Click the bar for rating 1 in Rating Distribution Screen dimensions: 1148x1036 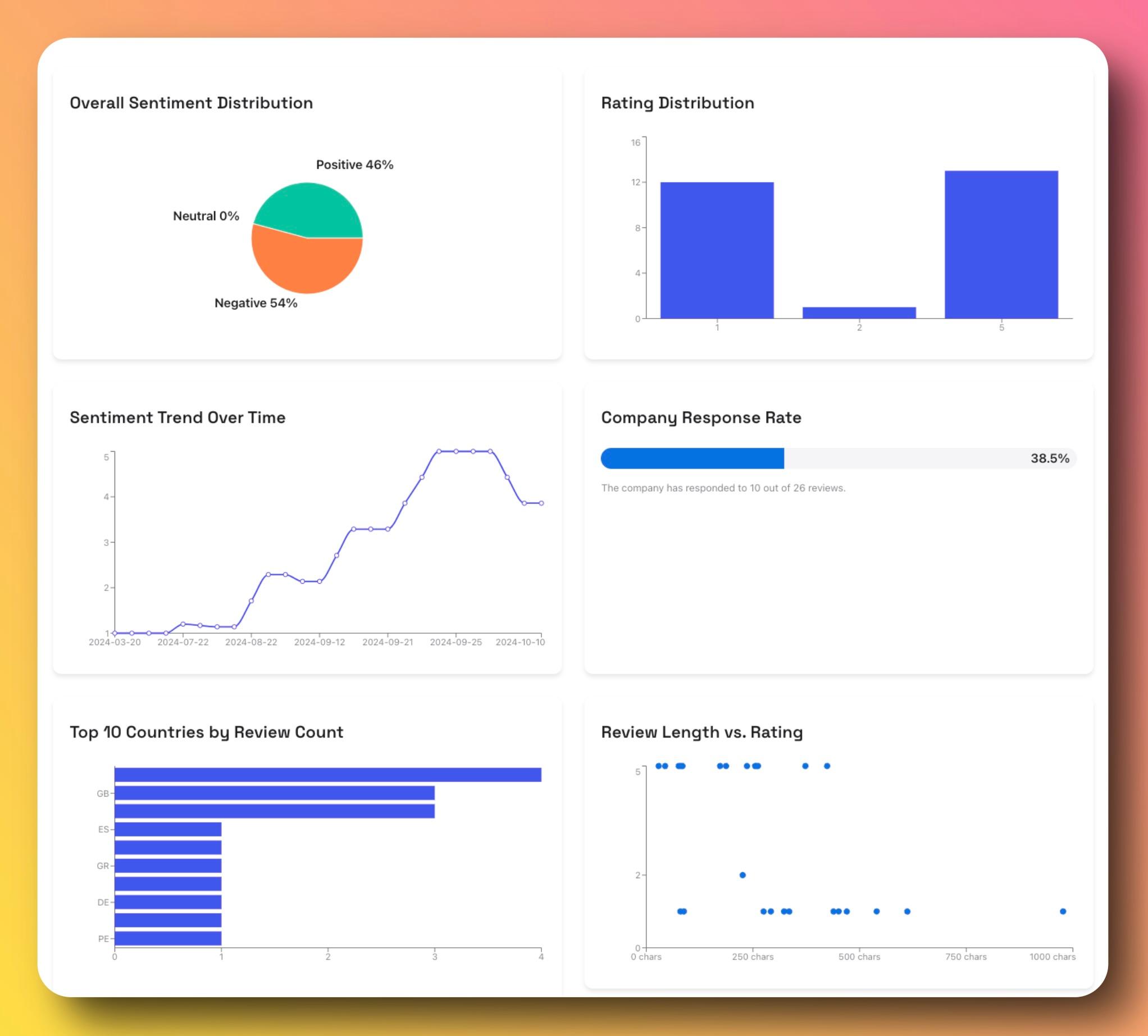point(717,250)
